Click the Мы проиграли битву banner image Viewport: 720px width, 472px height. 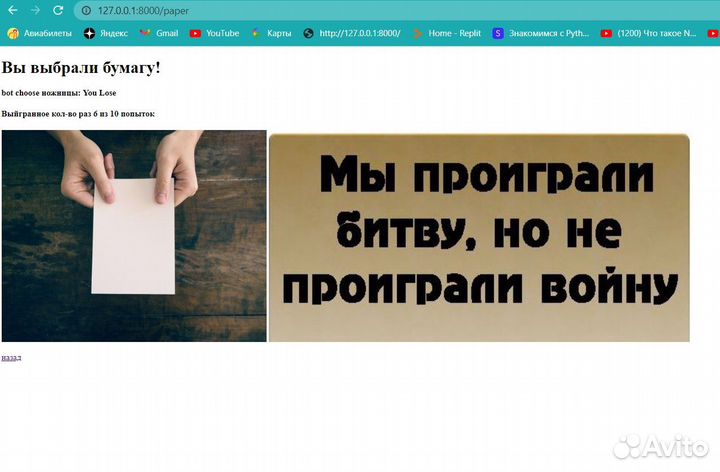pos(479,238)
